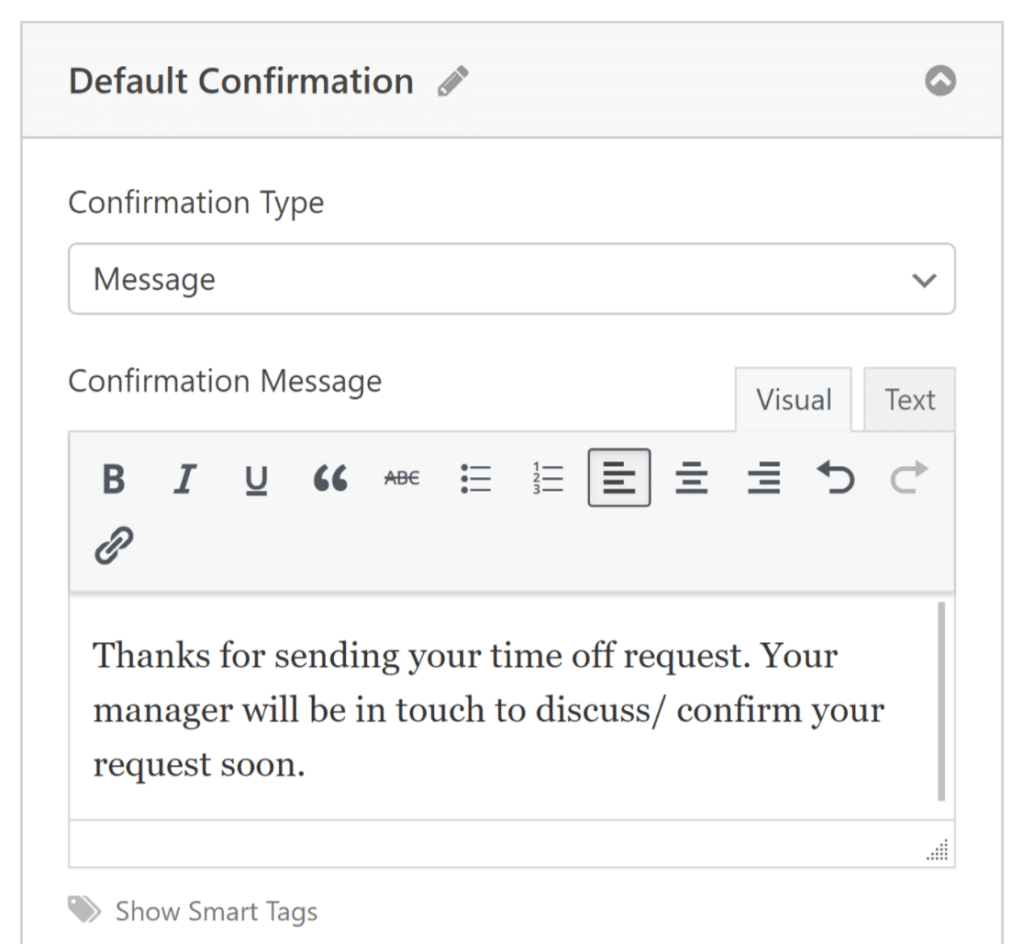Create a numbered list
This screenshot has height=944, width=1024.
tap(547, 478)
